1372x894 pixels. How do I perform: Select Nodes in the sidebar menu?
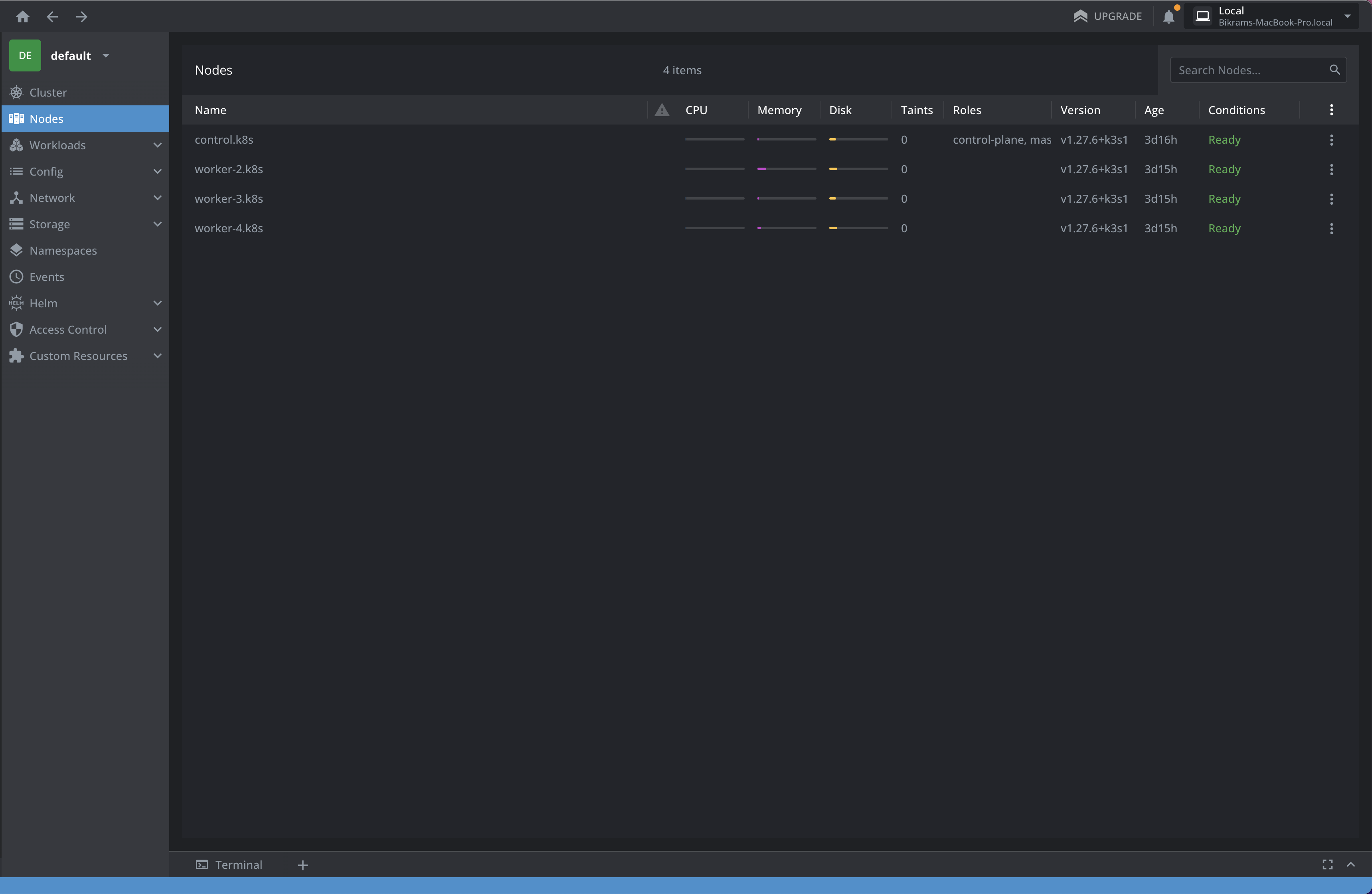coord(46,119)
